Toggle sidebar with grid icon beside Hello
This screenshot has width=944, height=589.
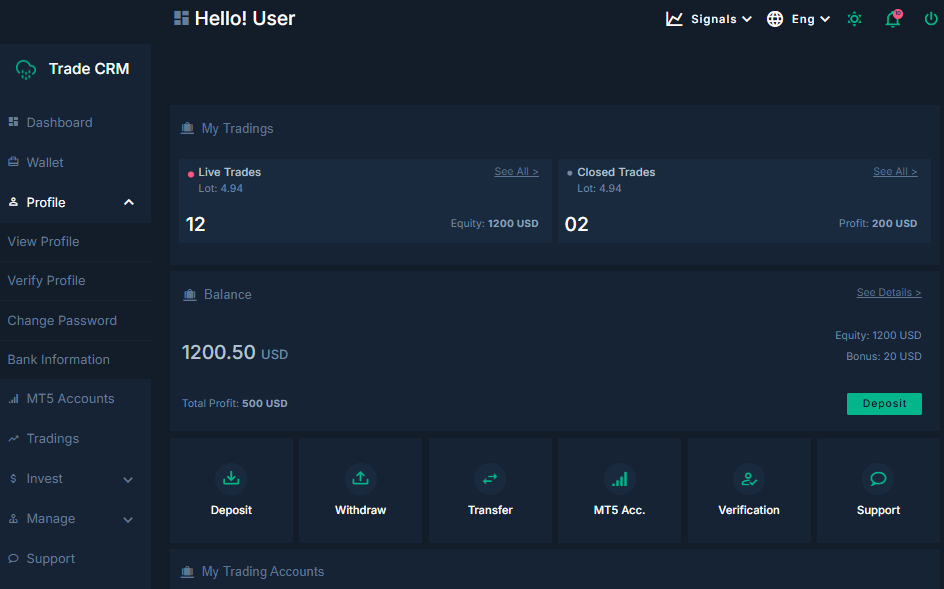pos(181,18)
